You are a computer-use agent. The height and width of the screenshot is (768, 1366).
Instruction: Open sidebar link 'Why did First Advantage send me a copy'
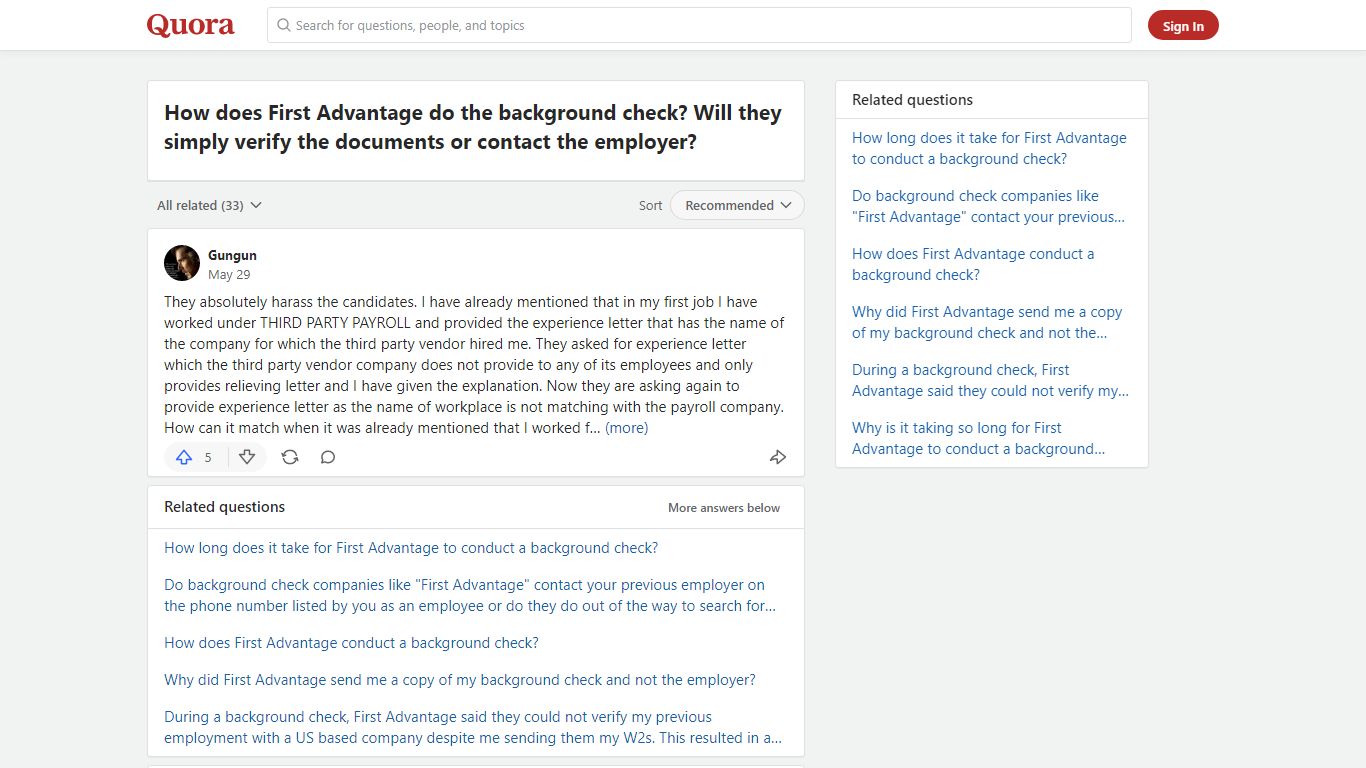click(x=987, y=322)
